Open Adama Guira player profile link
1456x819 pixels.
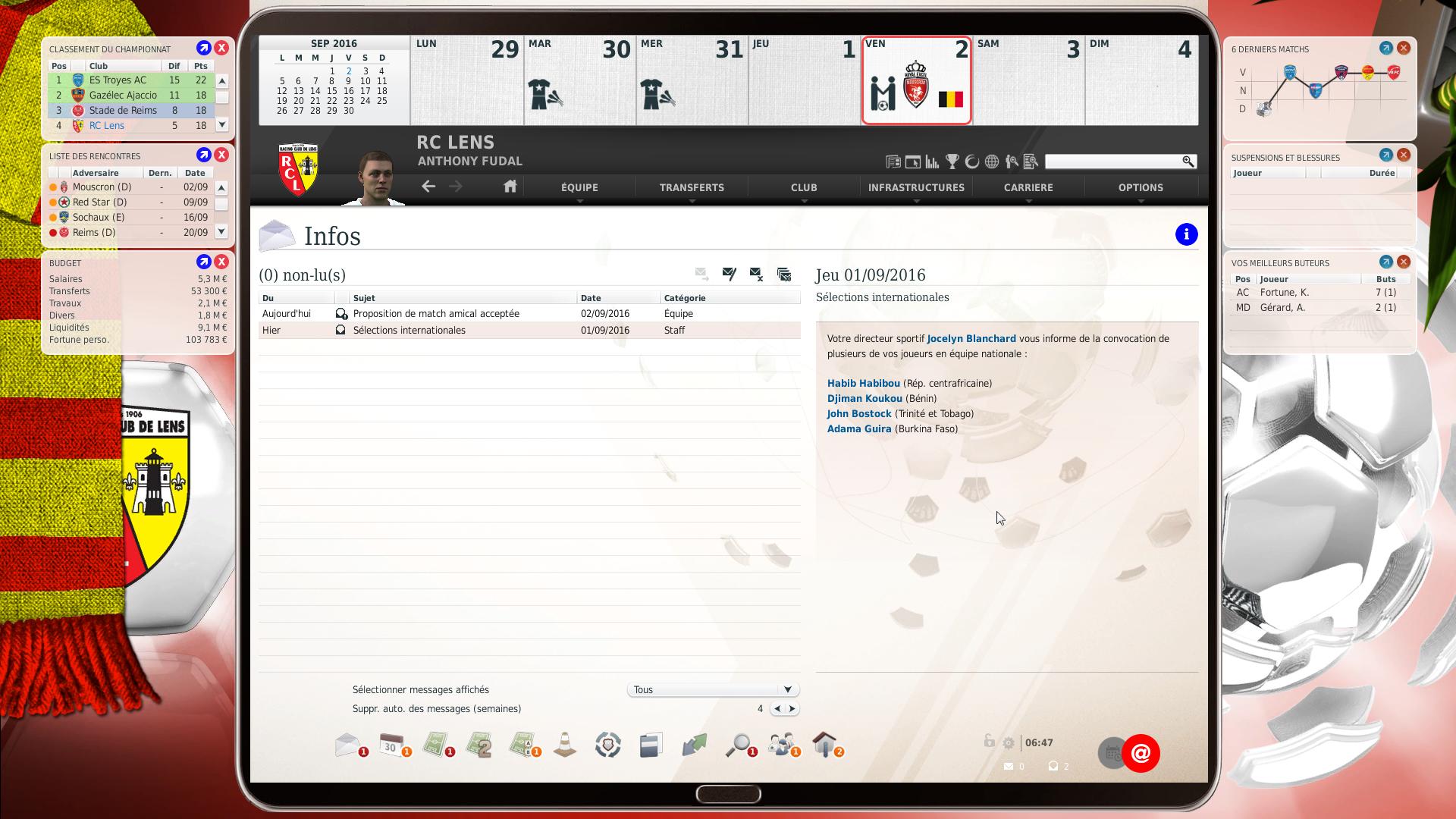[858, 428]
